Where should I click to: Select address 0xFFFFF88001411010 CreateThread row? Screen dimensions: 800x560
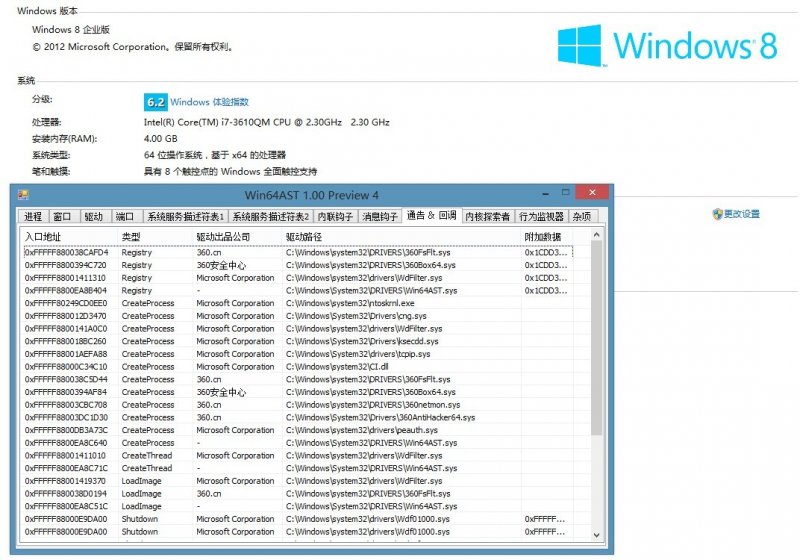point(298,456)
